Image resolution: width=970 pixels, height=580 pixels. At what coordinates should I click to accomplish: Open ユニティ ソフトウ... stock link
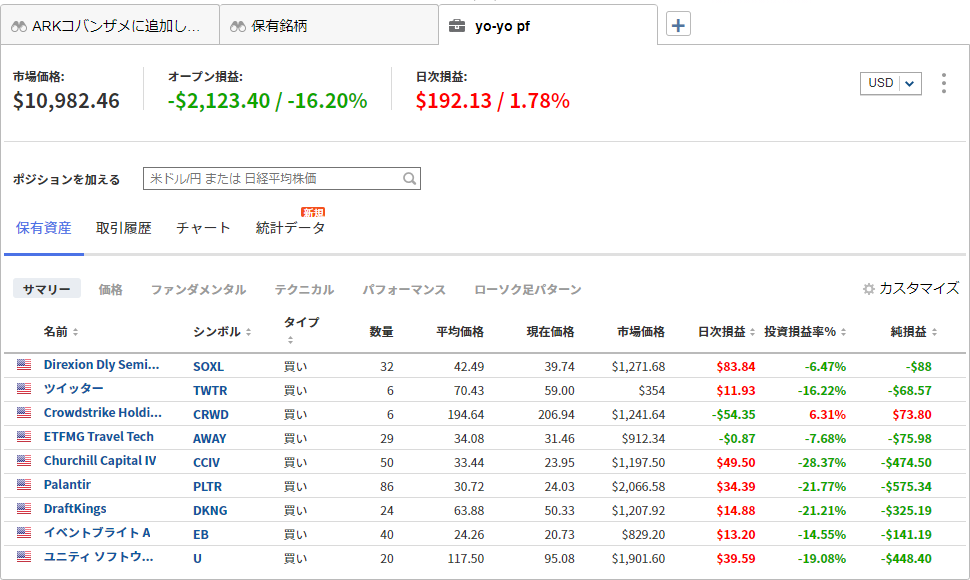[x=98, y=557]
